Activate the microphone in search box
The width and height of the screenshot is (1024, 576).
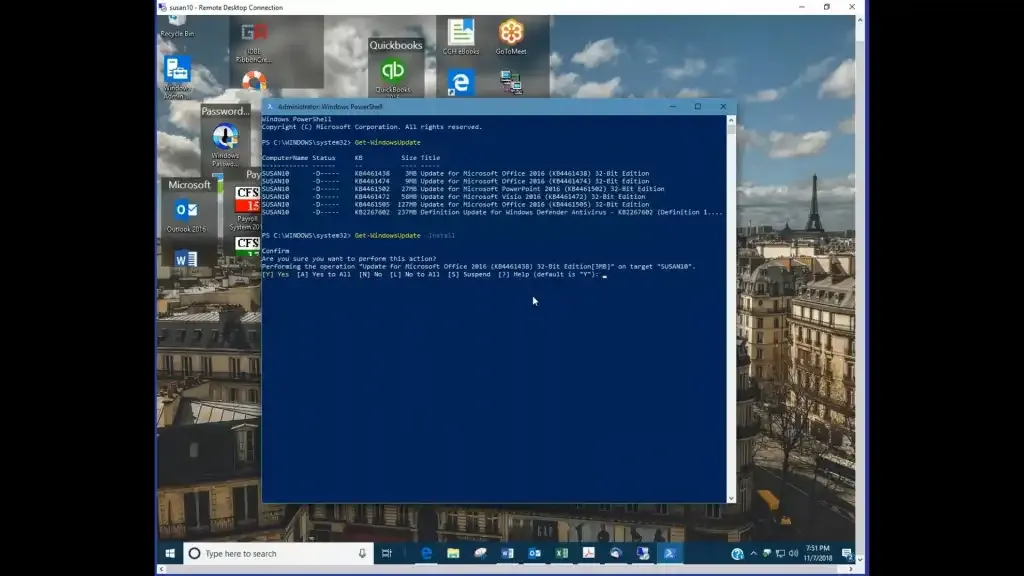(362, 553)
